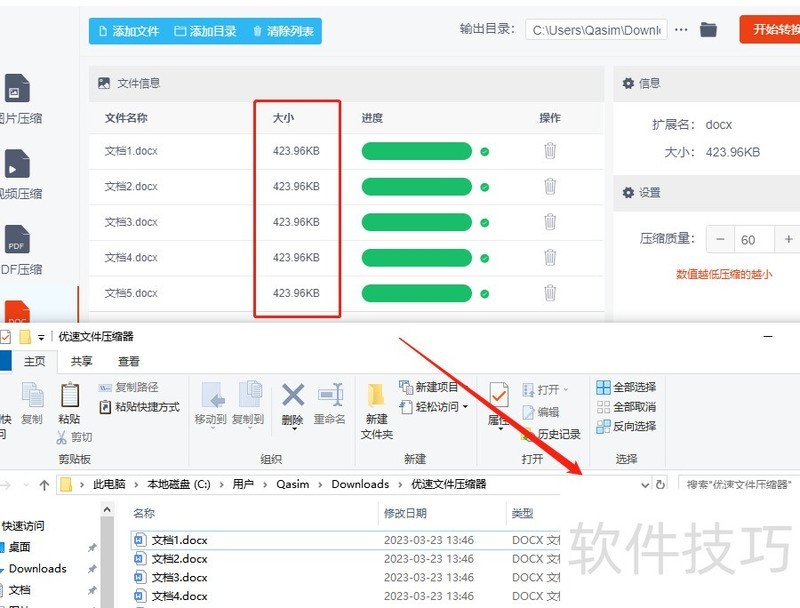800x608 pixels.
Task: Delete 文档3.docx with its trash icon
Action: 550,222
